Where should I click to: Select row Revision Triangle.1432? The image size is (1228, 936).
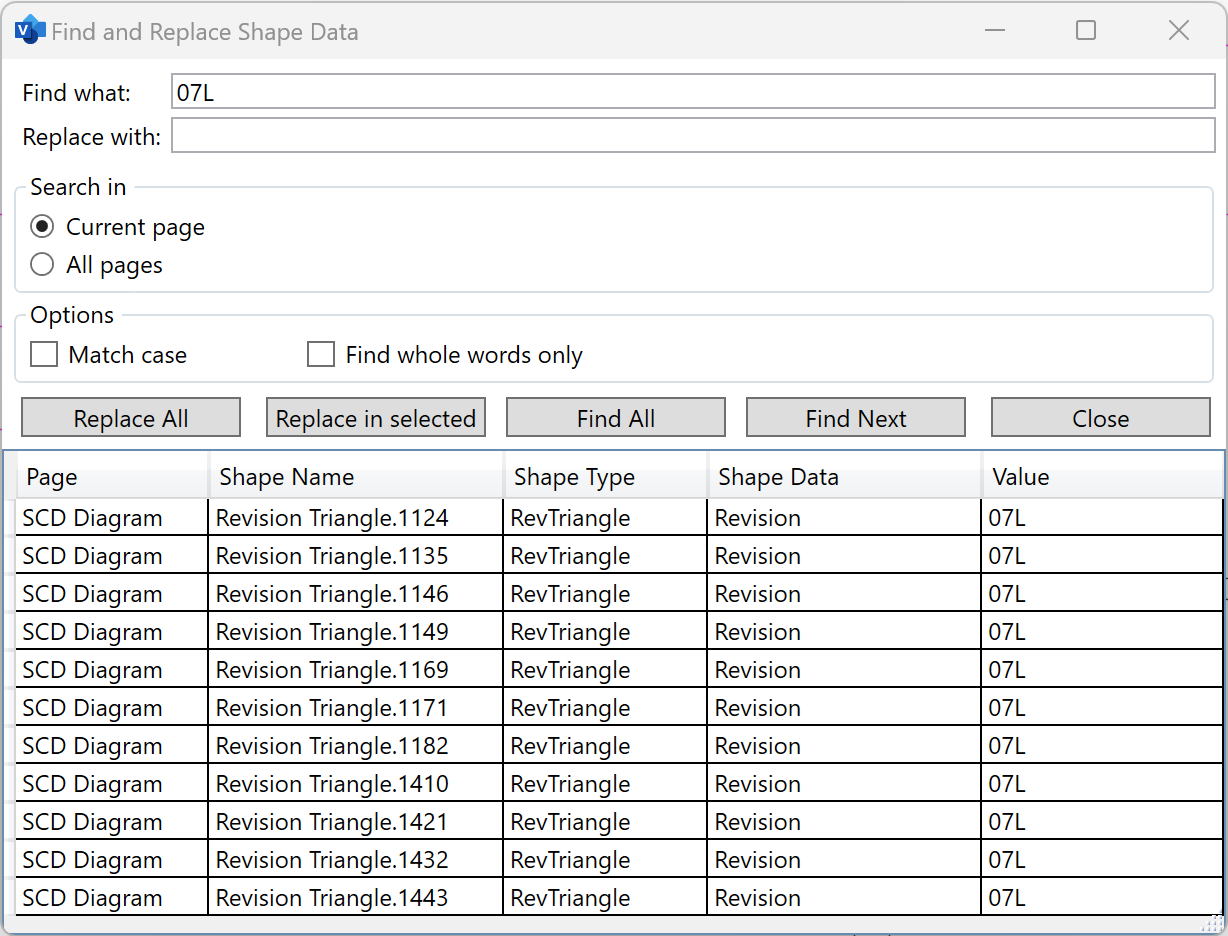pos(619,860)
